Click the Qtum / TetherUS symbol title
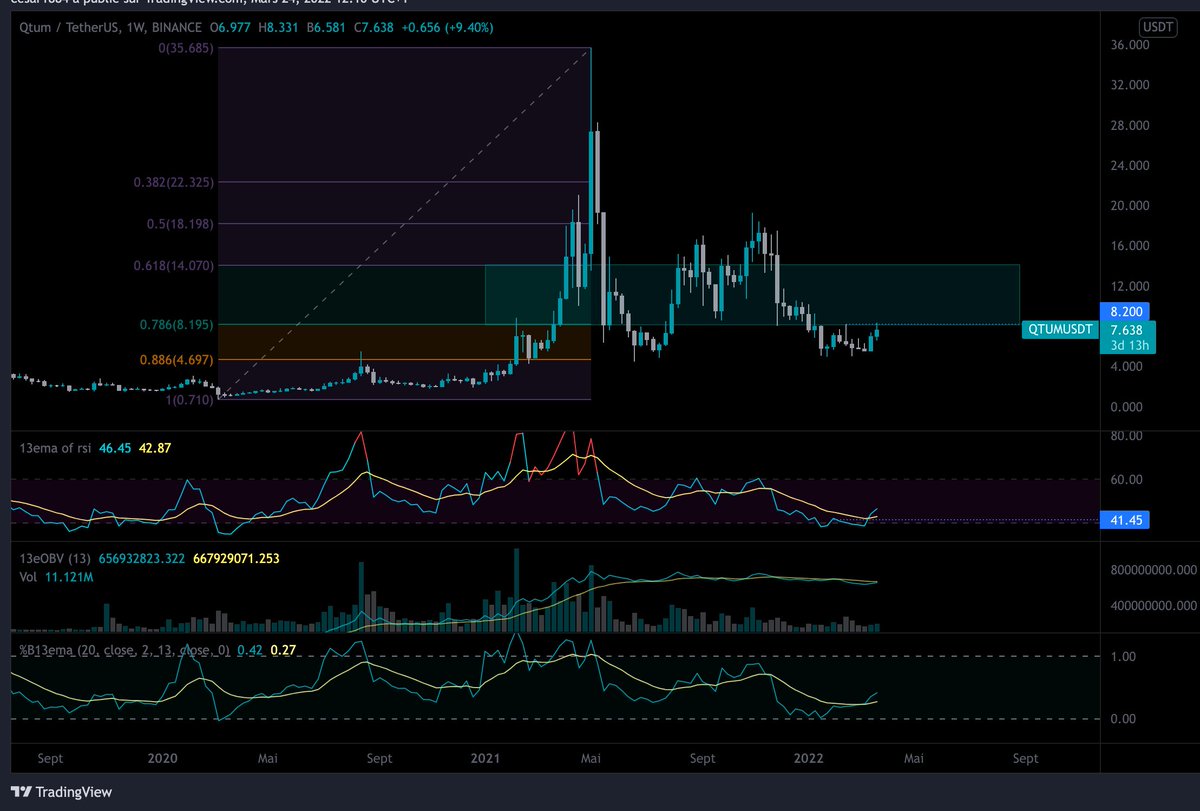 click(68, 29)
